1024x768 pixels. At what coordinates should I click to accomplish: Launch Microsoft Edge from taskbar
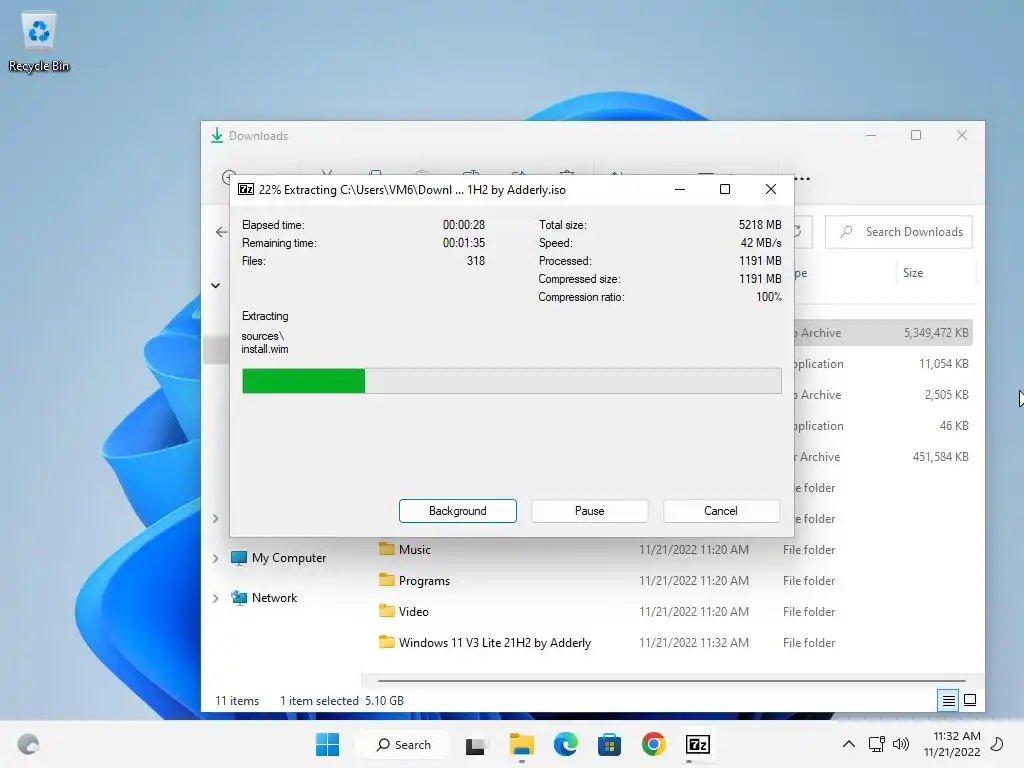[x=566, y=744]
